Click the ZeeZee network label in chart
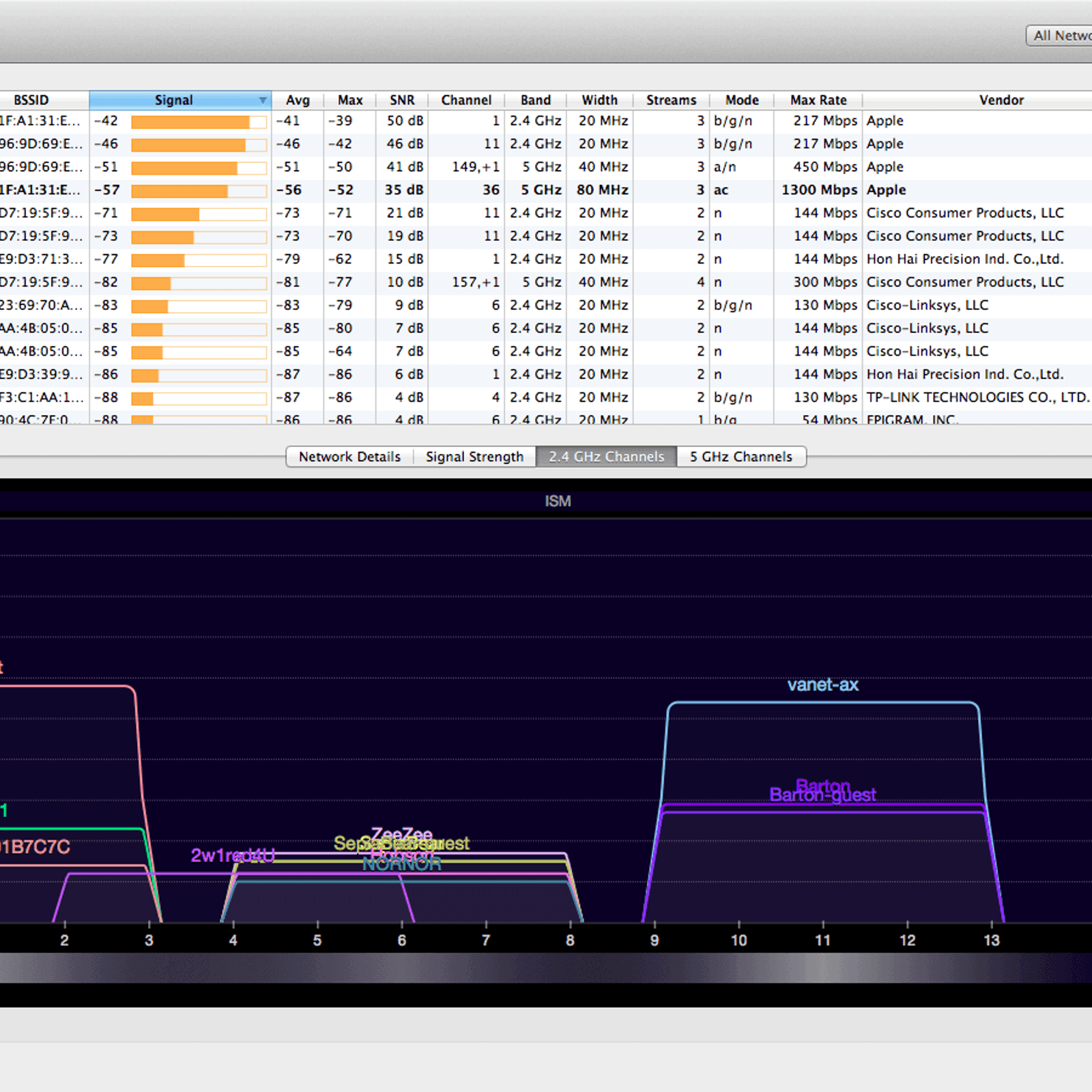The image size is (1092, 1092). coord(401,835)
